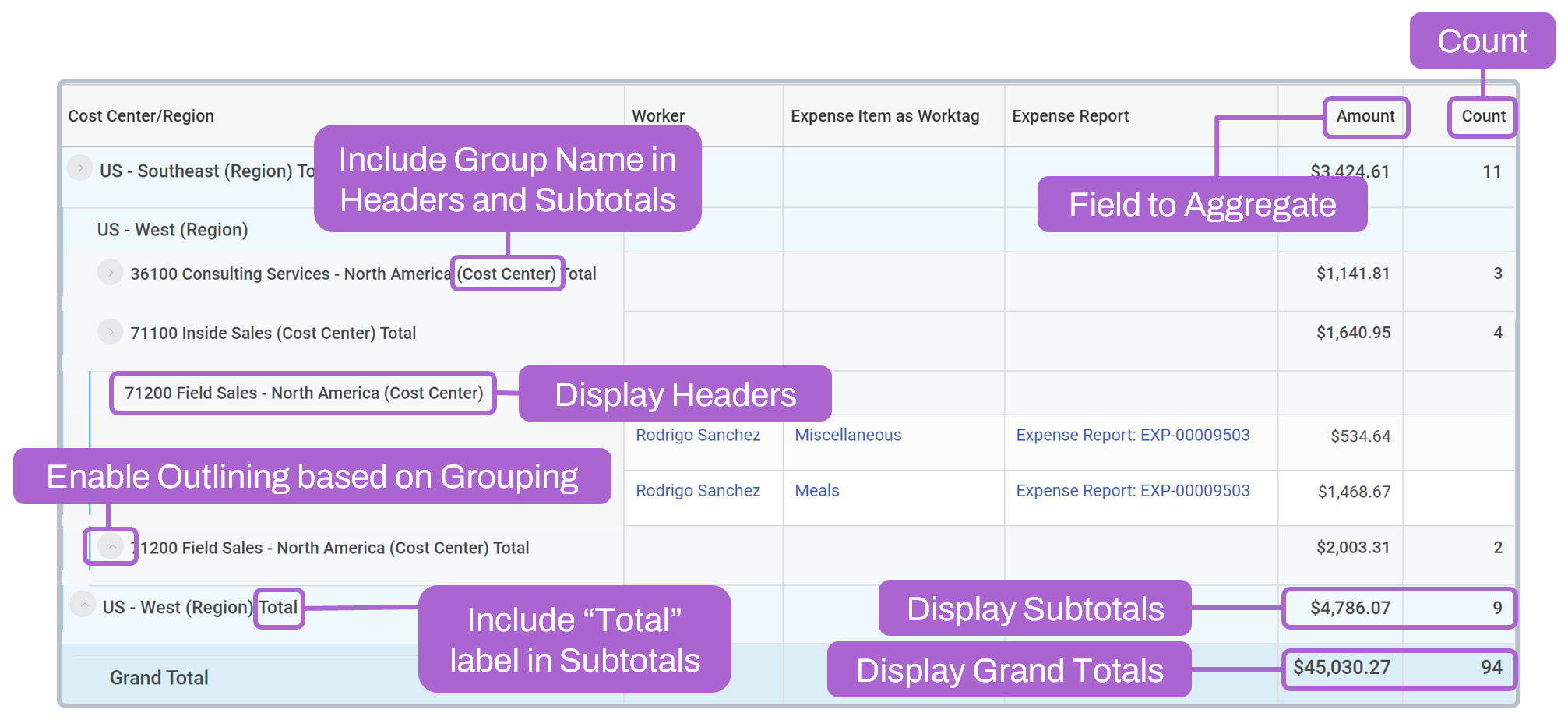Expand 36100 Consulting Services Total row
Image resolution: width=1568 pixels, height=727 pixels.
click(x=111, y=272)
